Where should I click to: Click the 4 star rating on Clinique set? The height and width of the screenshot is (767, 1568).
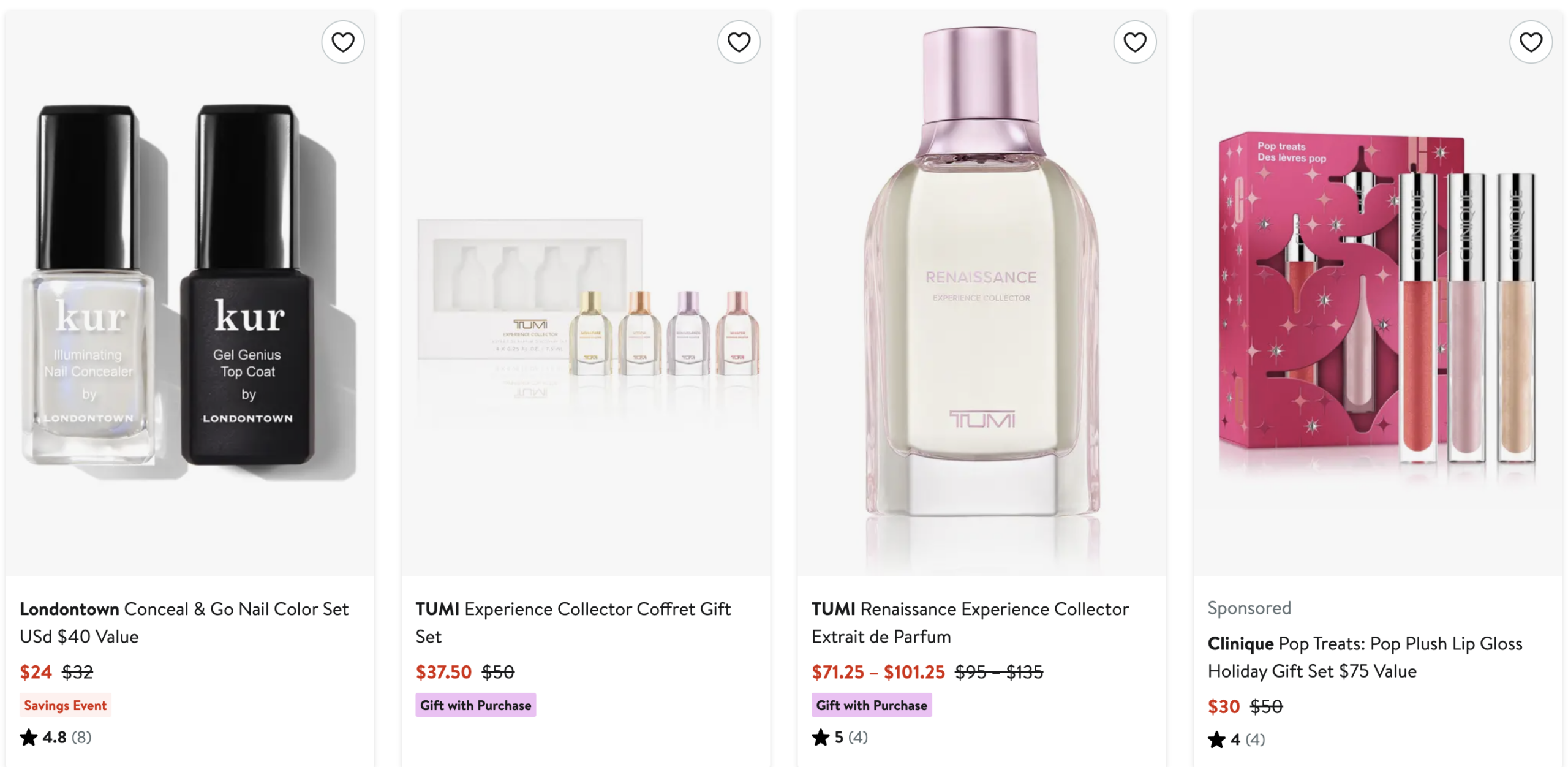(1235, 739)
